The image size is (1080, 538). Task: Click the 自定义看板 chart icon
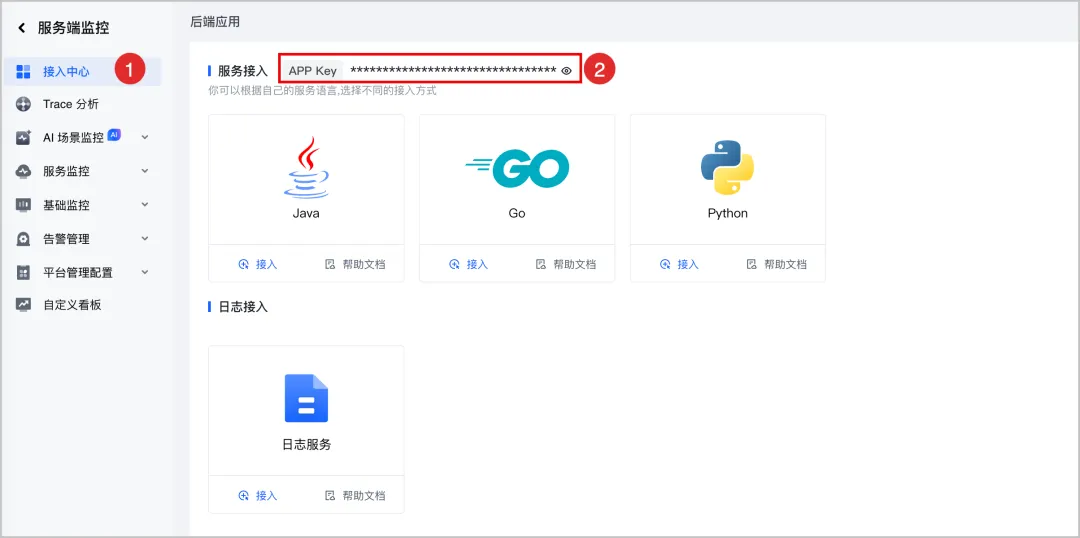(23, 304)
